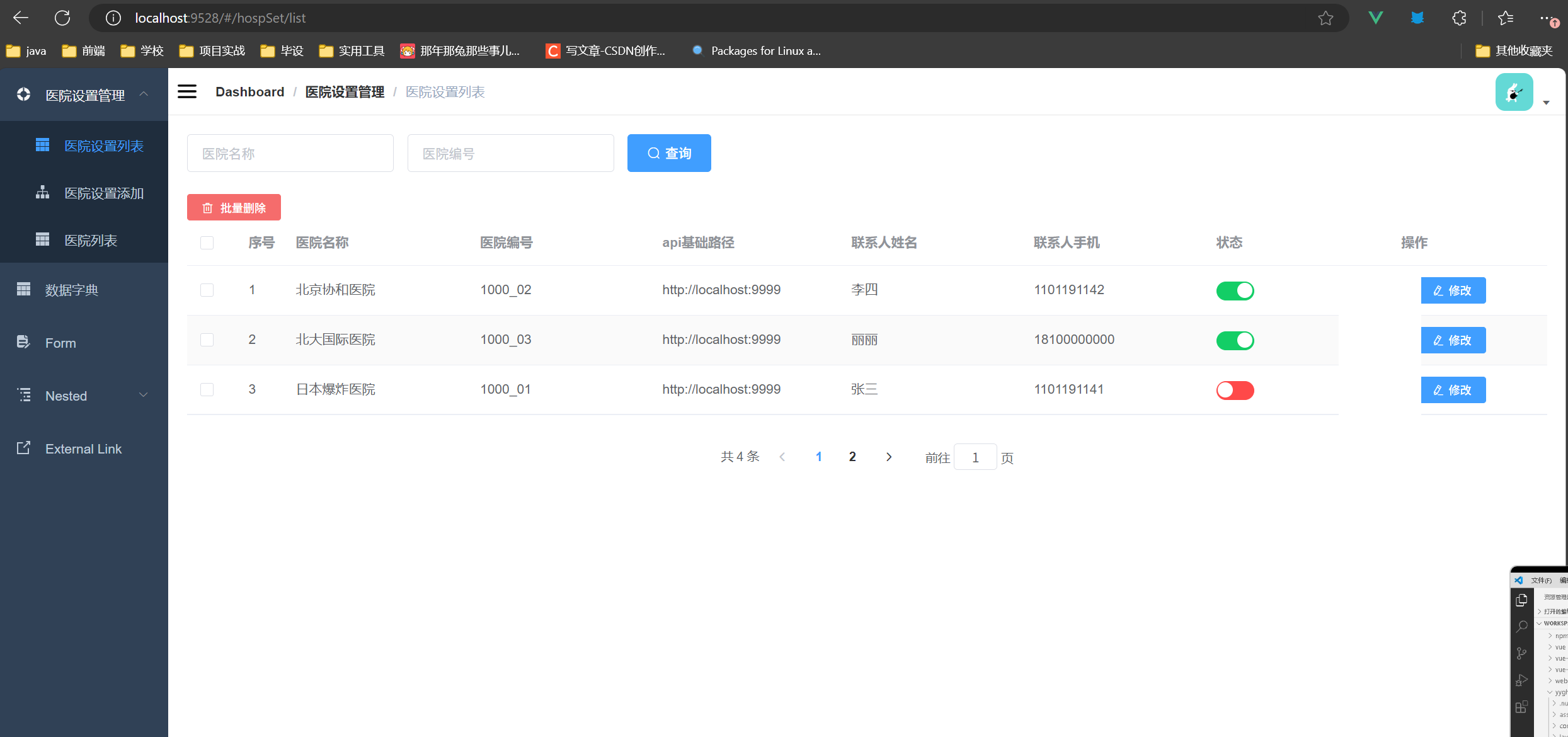Open the 数据字典 menu item
1568x737 pixels.
[72, 290]
